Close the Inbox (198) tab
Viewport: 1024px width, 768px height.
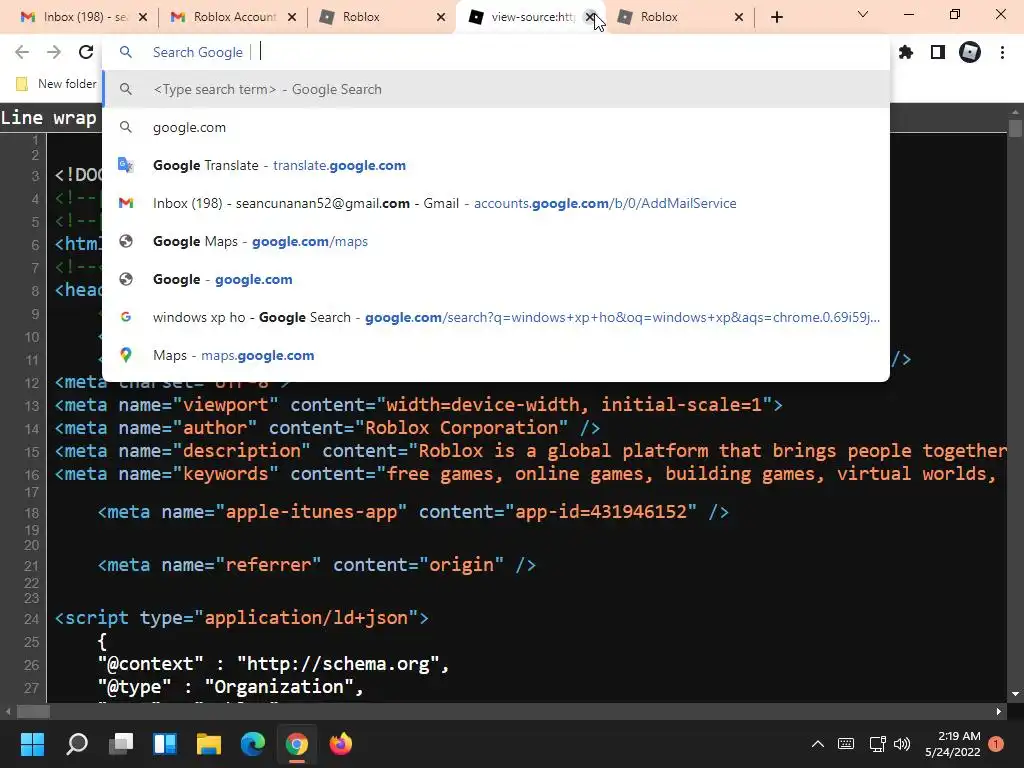143,17
